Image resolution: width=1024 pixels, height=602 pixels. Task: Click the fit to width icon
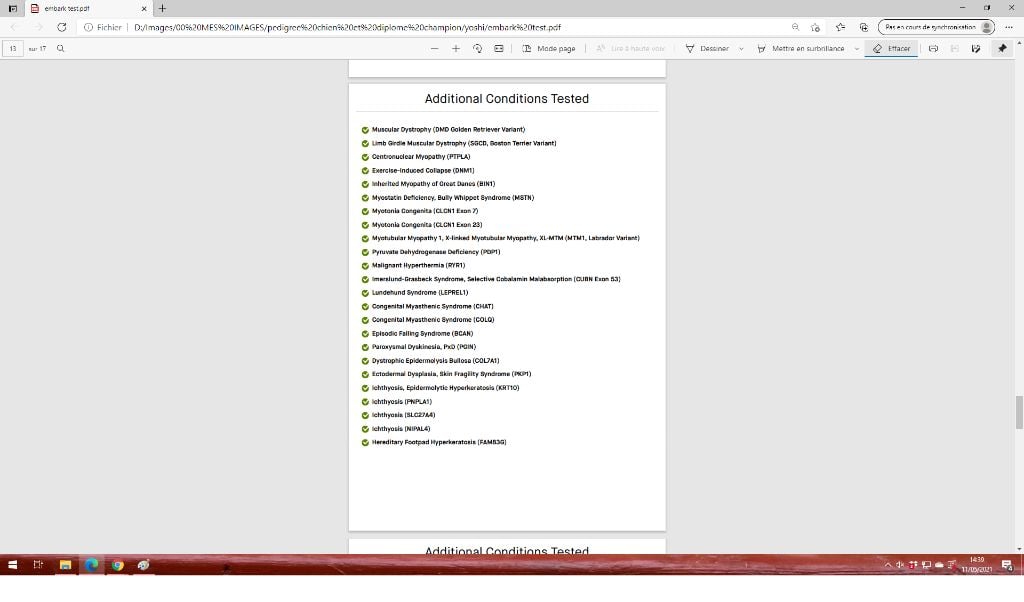(498, 48)
